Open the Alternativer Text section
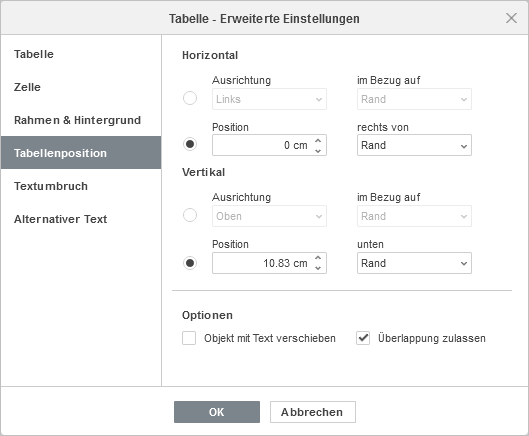This screenshot has height=436, width=529. point(81,219)
